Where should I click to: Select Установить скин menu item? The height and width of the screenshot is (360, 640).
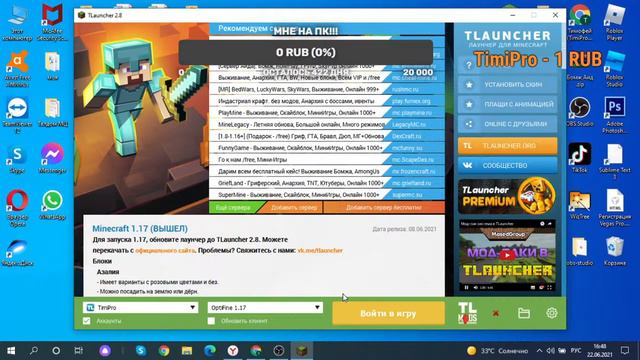[507, 84]
